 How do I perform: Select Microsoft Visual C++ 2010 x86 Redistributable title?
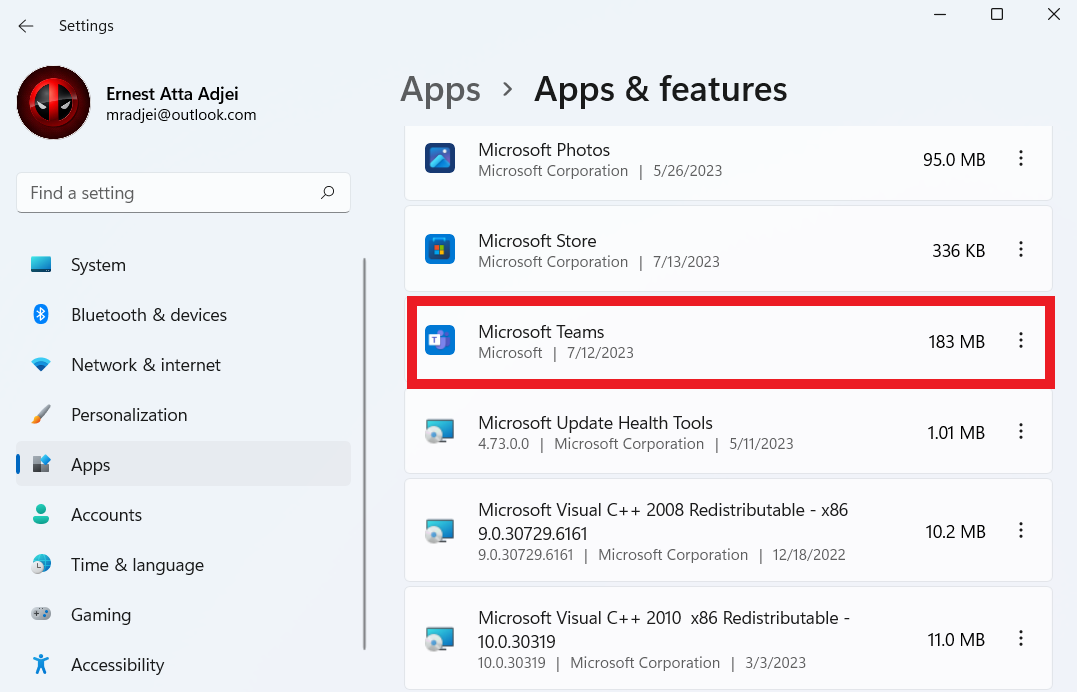click(x=664, y=629)
